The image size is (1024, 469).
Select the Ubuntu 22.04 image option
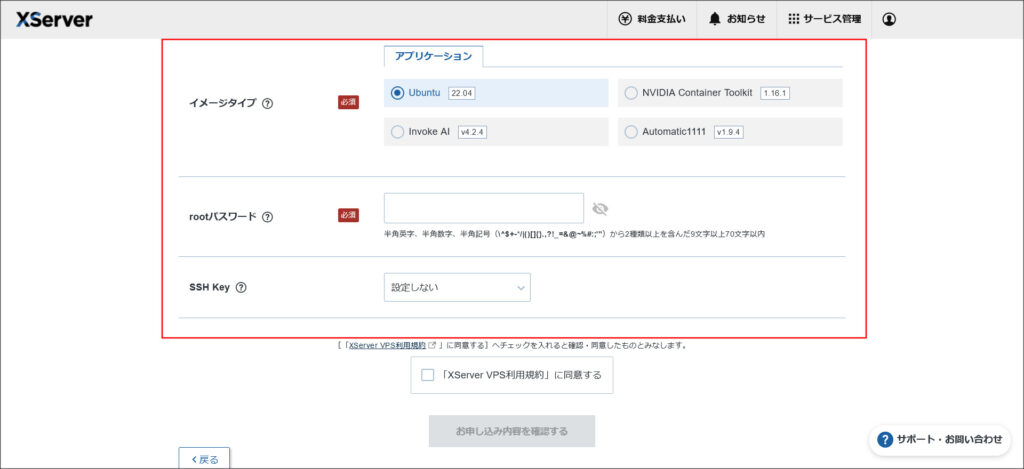click(398, 93)
